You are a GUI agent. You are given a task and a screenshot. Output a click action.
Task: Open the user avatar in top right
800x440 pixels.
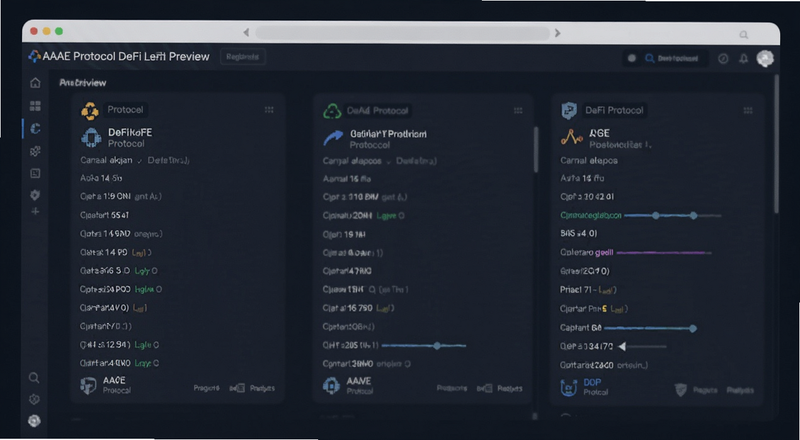click(765, 59)
